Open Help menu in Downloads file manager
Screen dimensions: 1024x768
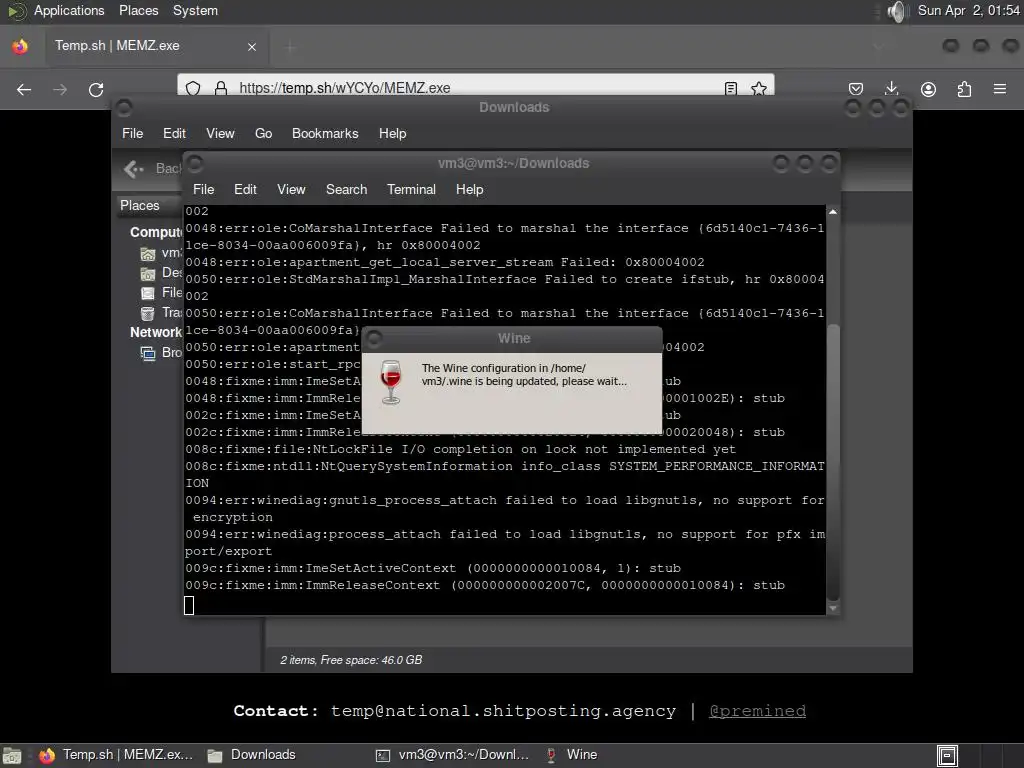(x=392, y=133)
